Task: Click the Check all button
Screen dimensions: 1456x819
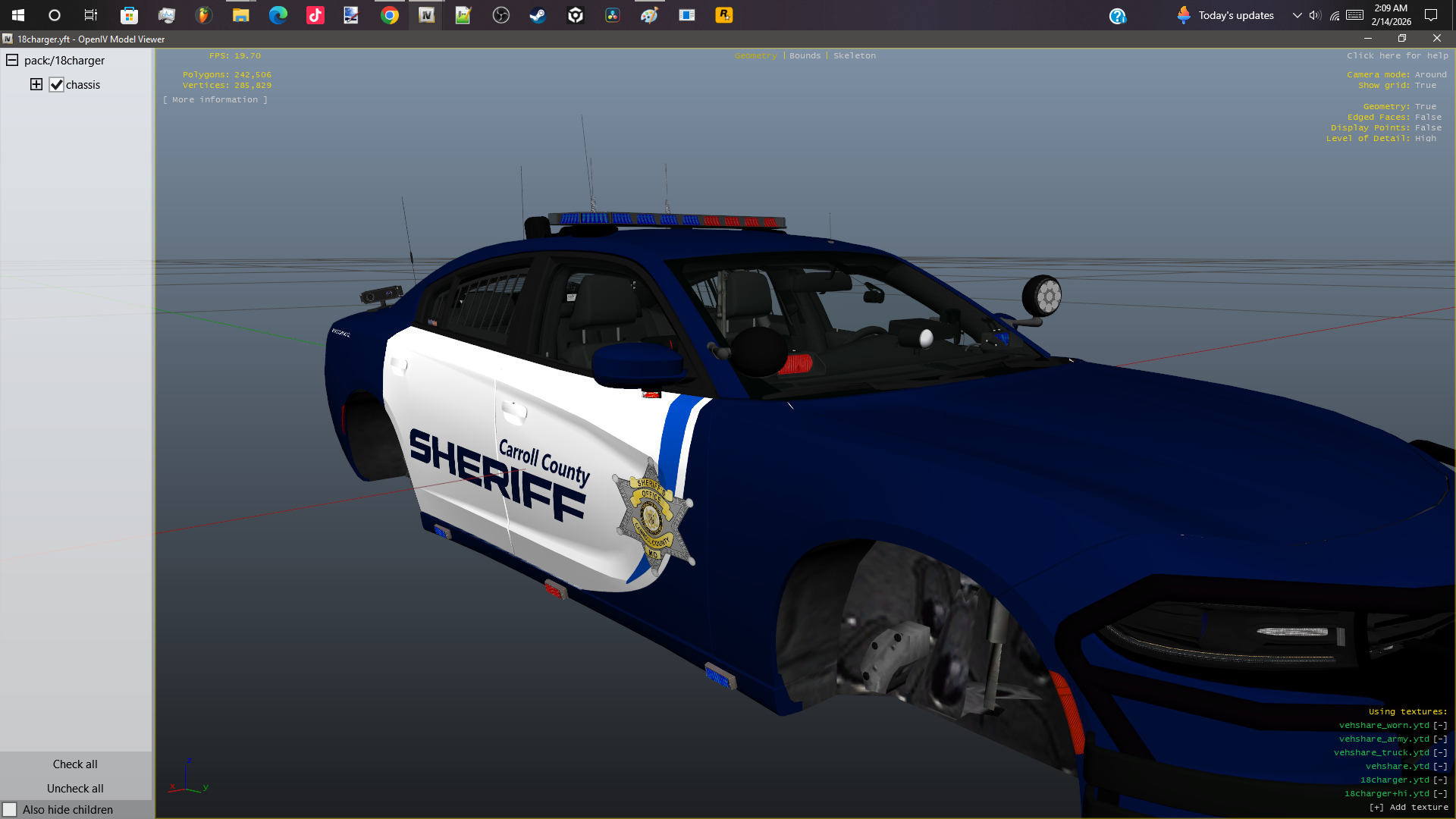Action: point(75,764)
